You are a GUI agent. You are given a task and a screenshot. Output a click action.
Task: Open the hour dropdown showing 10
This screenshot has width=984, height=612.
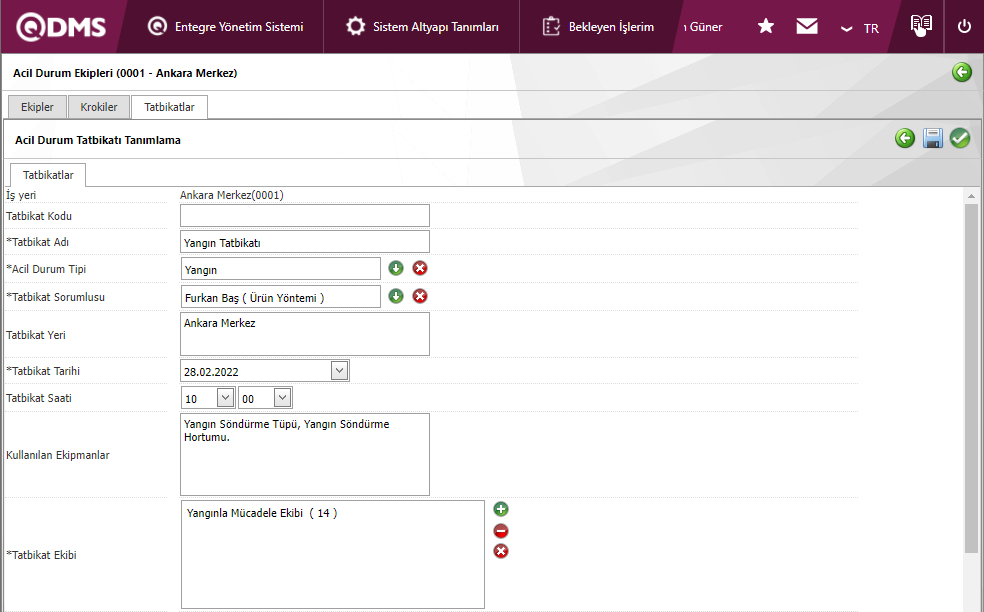tap(225, 397)
